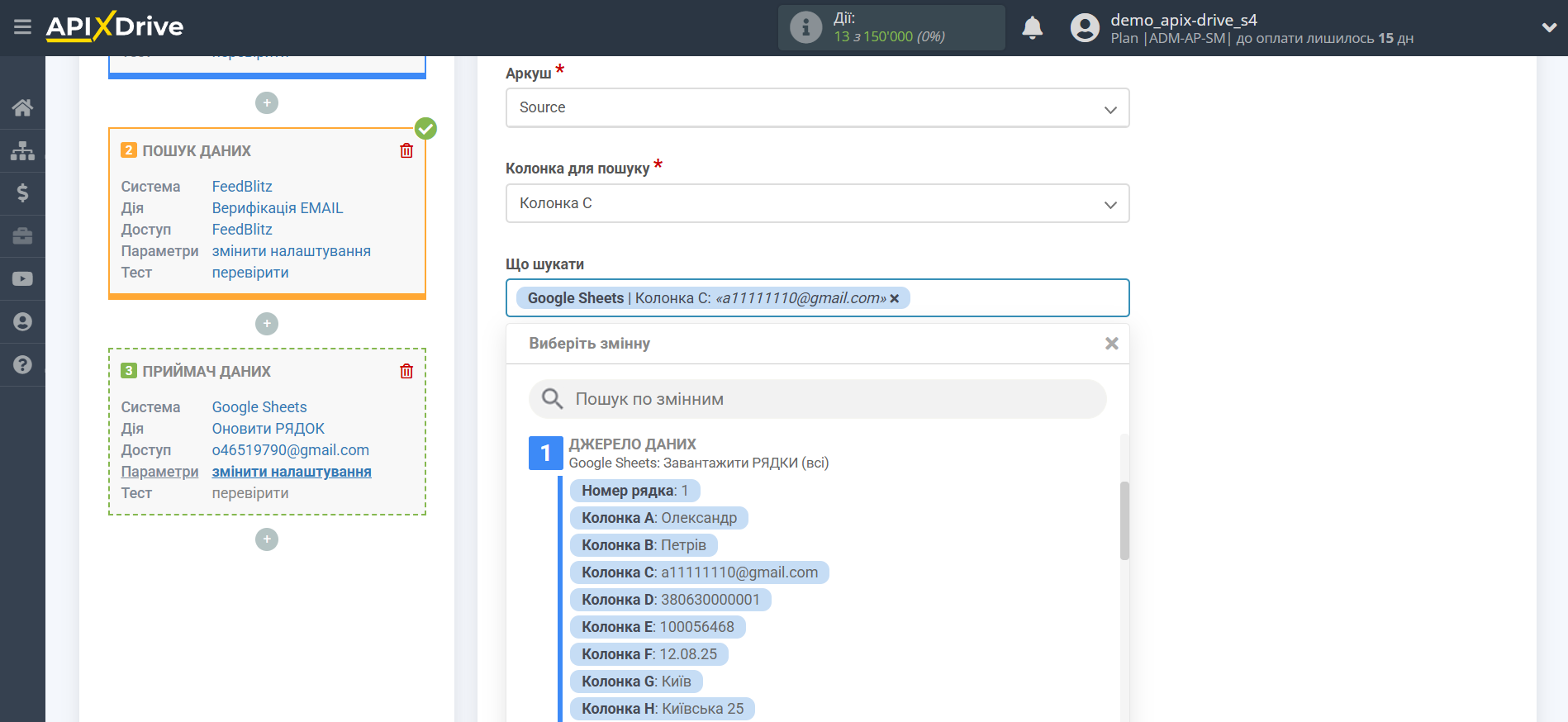Open YouTube video icon in sidebar
1568x722 pixels.
pos(22,279)
